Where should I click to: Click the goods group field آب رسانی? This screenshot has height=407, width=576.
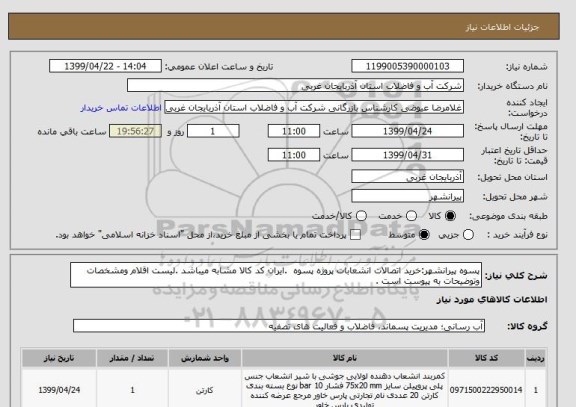(x=279, y=326)
